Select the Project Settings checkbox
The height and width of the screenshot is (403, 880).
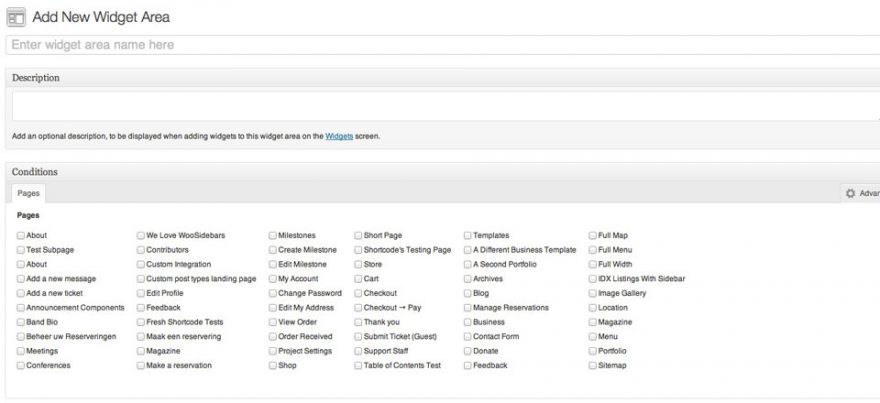click(x=273, y=351)
